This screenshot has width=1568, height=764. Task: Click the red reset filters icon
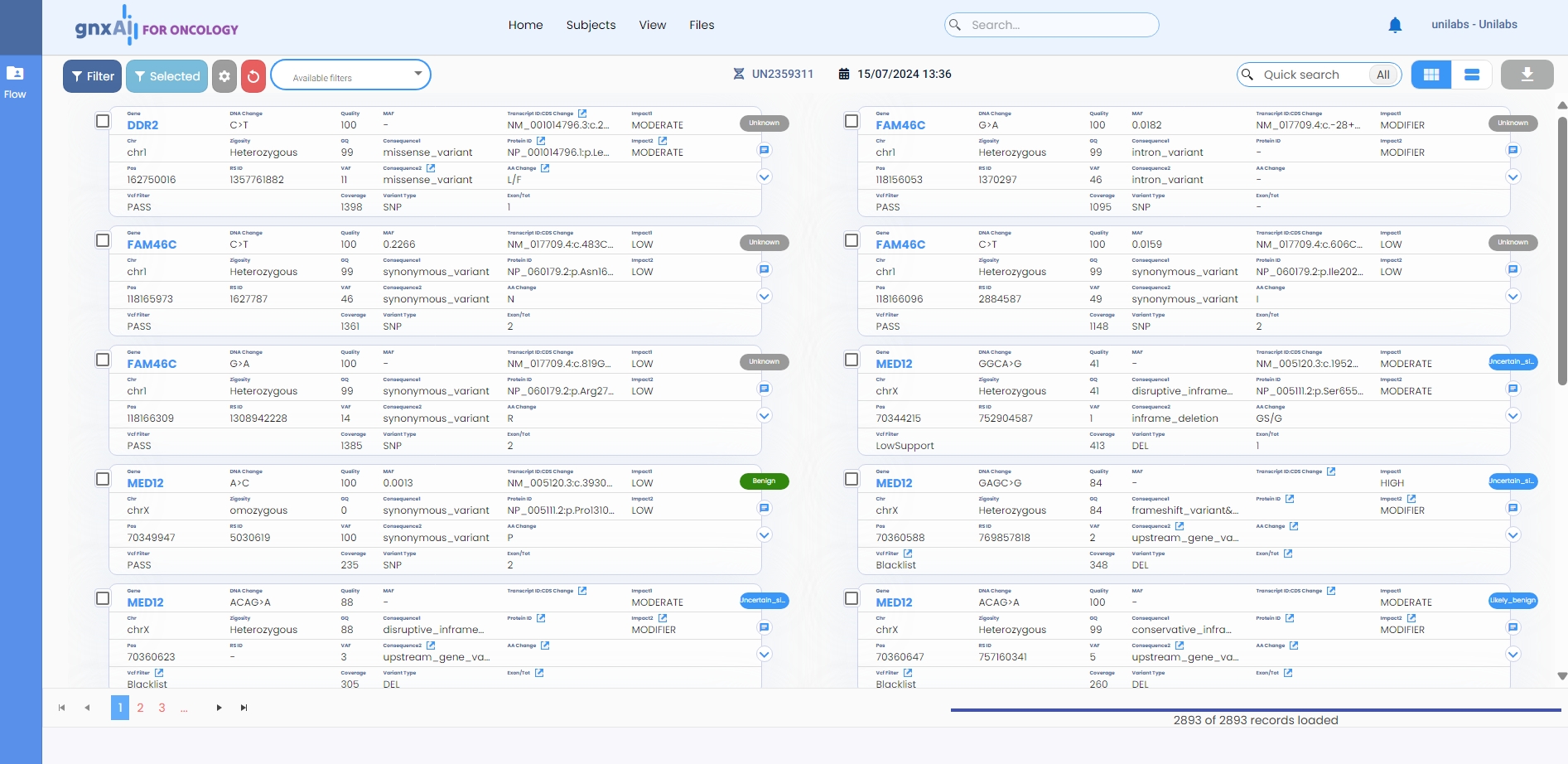click(x=253, y=76)
